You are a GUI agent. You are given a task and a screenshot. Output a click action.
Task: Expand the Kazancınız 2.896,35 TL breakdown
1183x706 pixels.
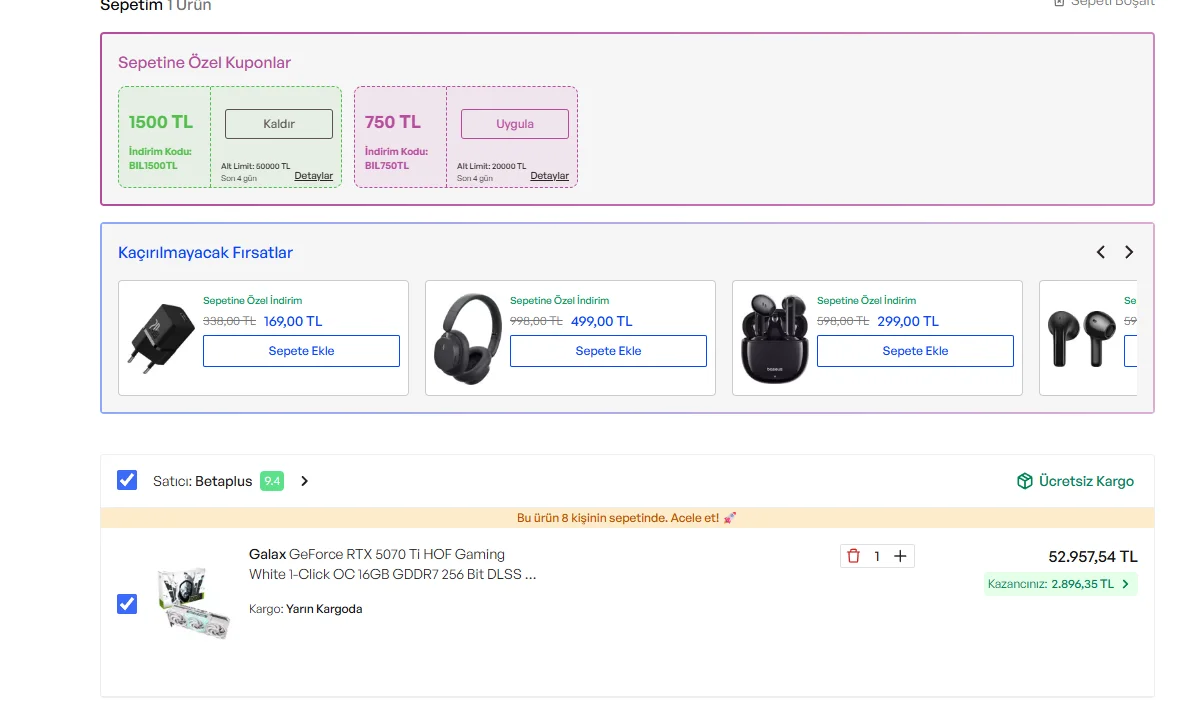pos(1125,584)
